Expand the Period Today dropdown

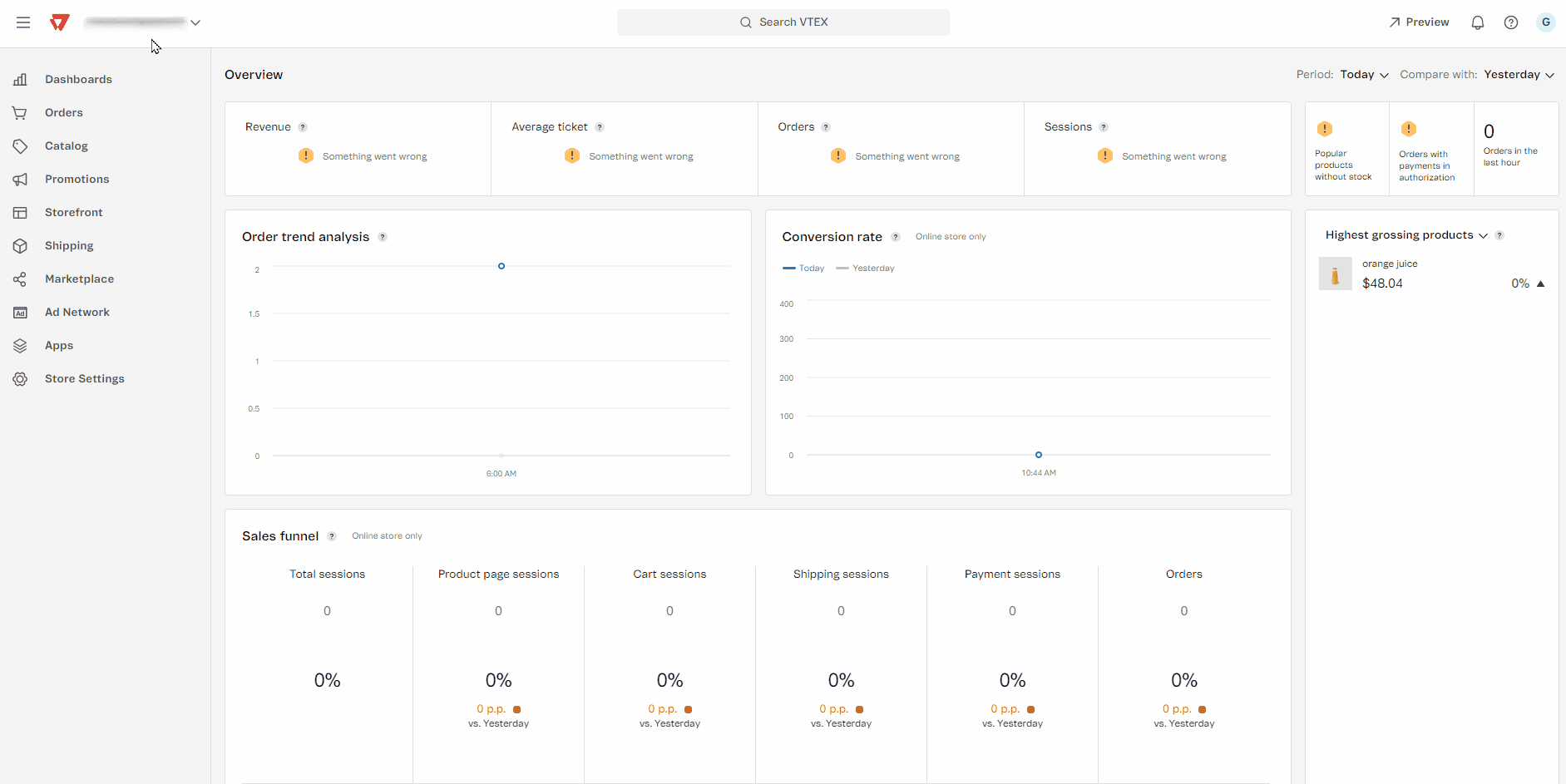click(x=1364, y=75)
